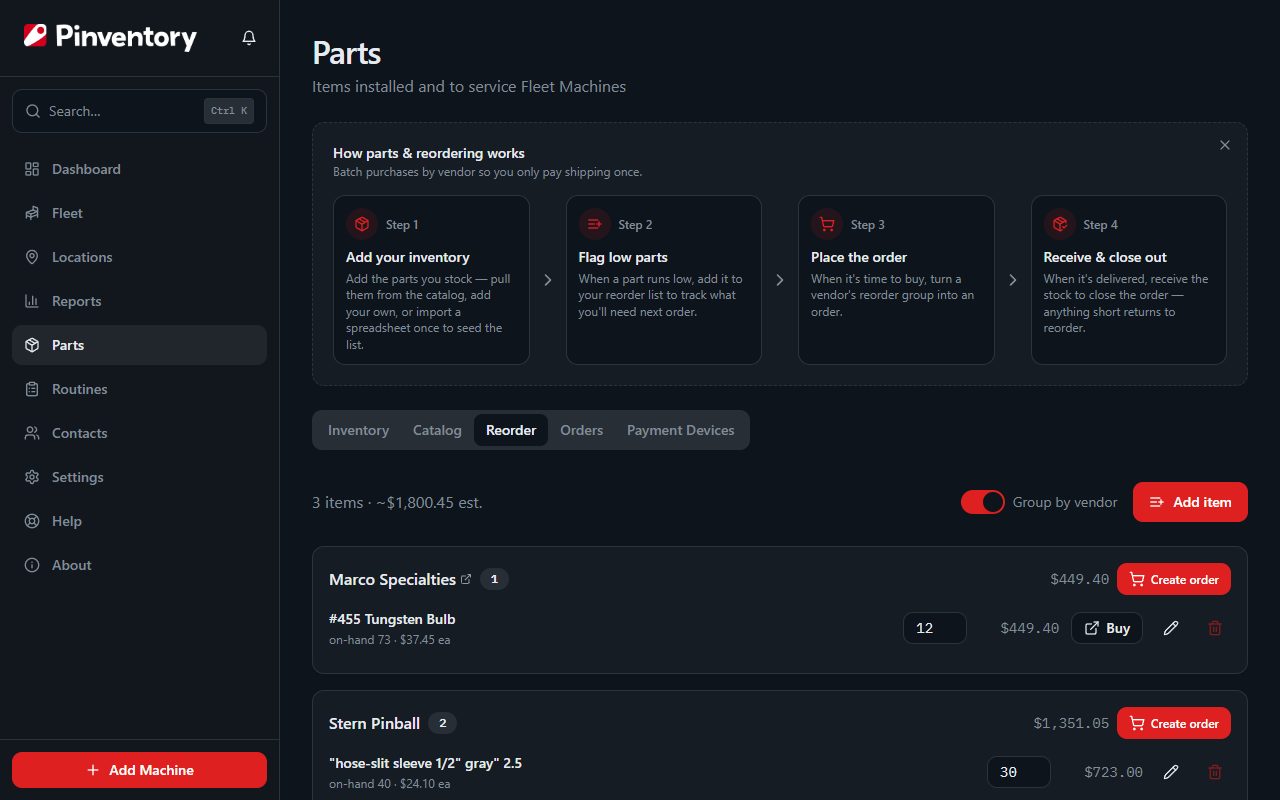
Task: Open notifications bell icon
Action: [x=249, y=37]
